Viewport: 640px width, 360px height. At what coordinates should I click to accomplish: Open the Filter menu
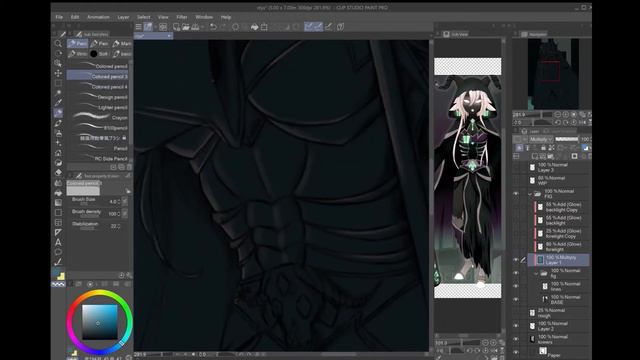coord(182,17)
